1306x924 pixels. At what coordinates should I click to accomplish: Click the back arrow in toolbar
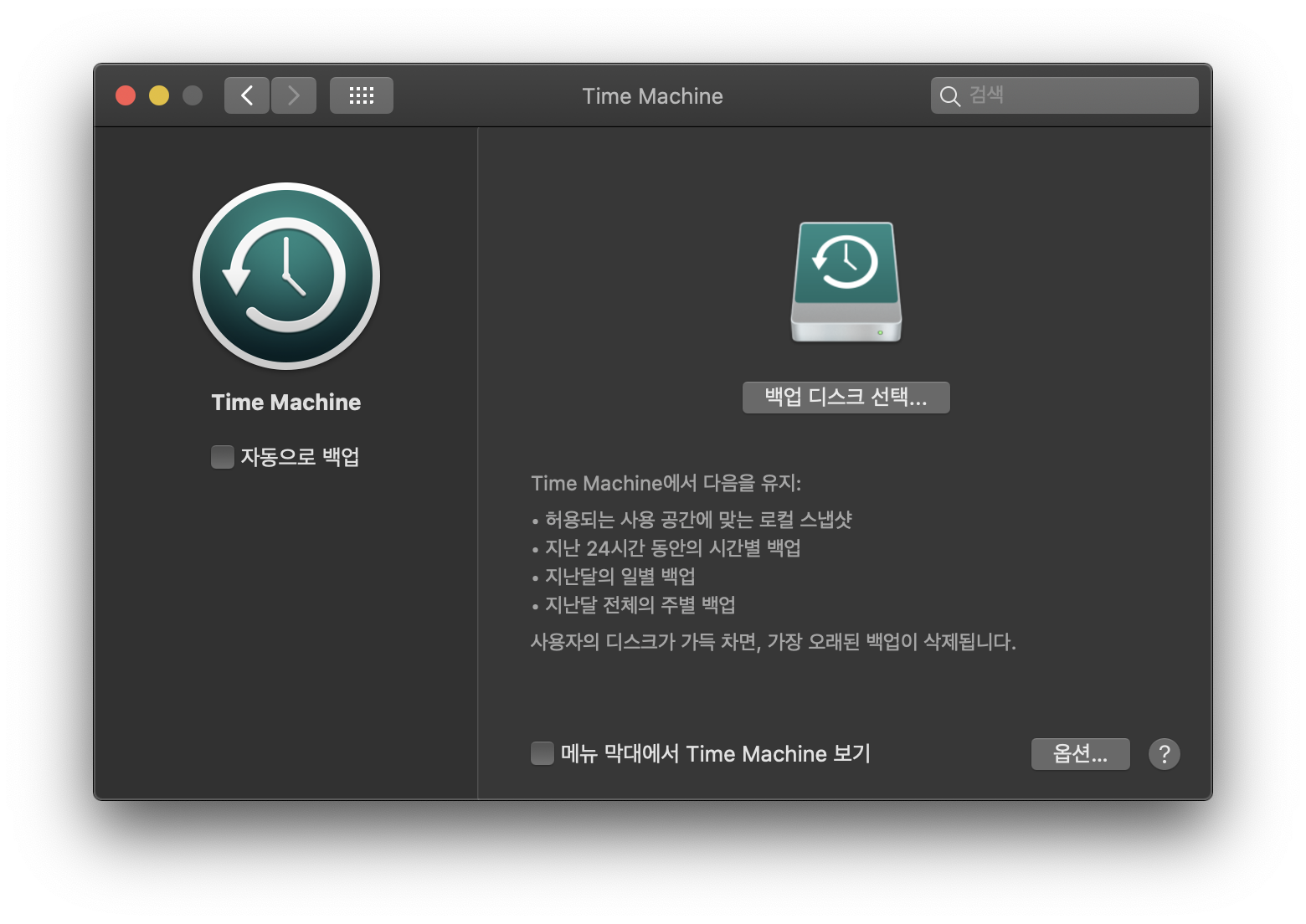coord(247,95)
